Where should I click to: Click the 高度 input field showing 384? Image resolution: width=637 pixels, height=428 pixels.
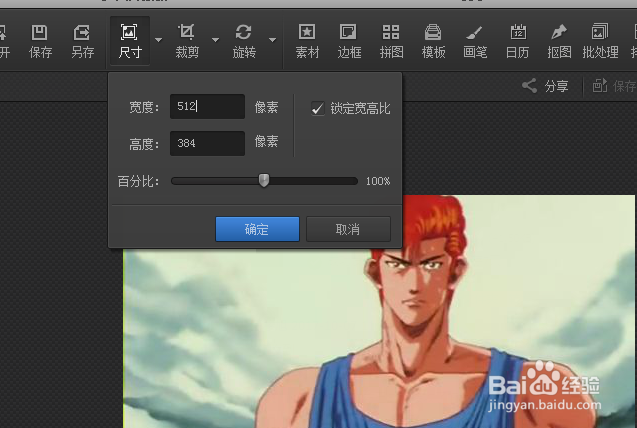point(207,143)
